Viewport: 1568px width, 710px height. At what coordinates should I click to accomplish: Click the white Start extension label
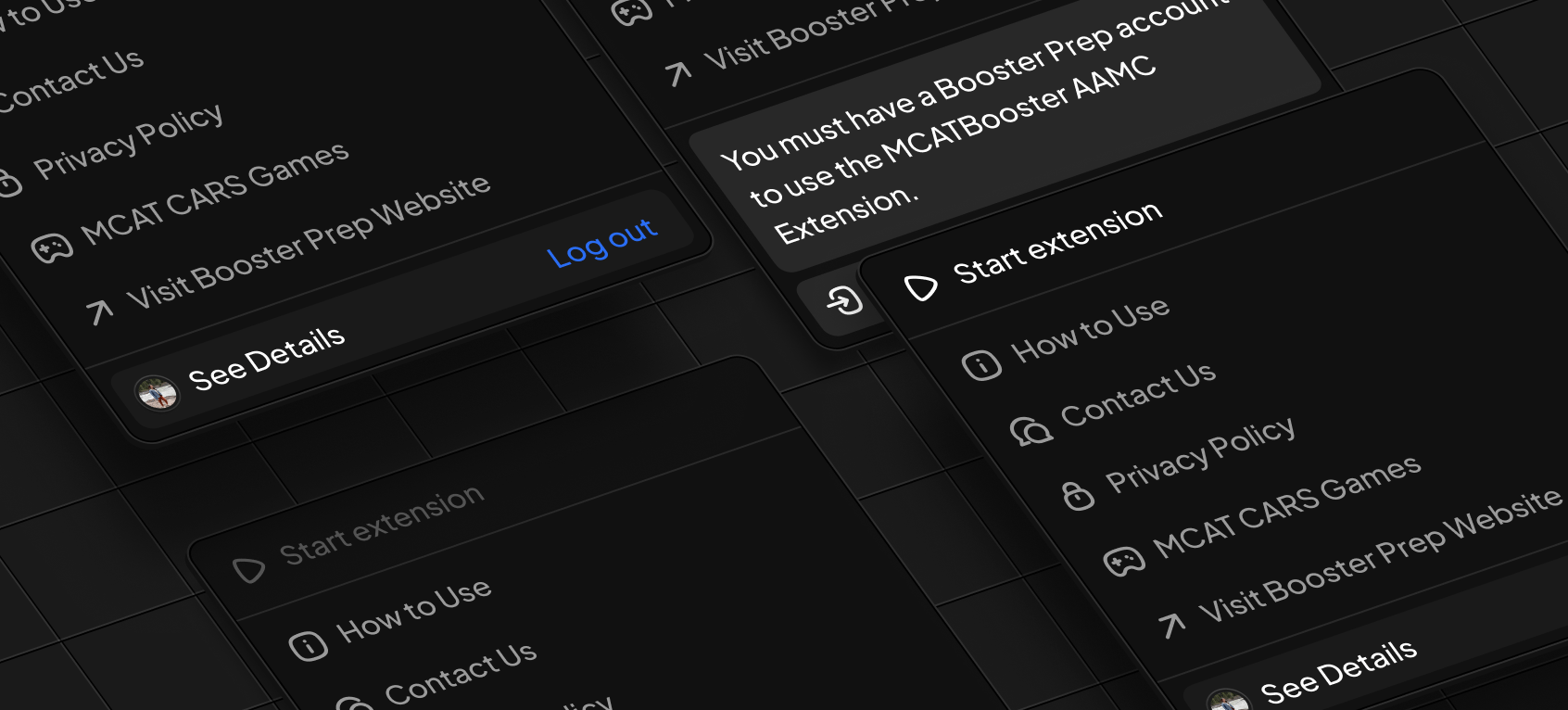coord(1057,243)
